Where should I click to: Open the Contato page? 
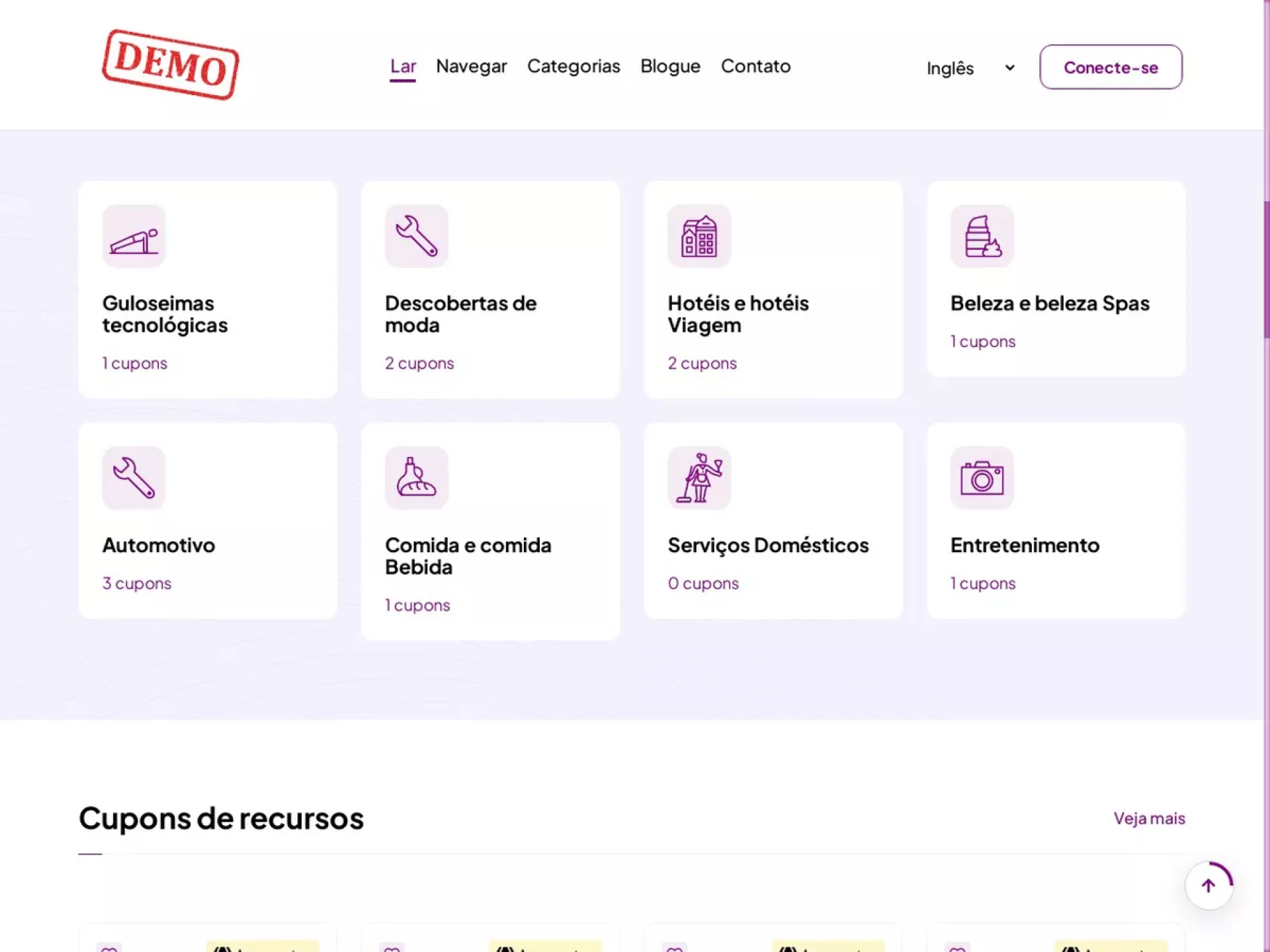tap(755, 66)
